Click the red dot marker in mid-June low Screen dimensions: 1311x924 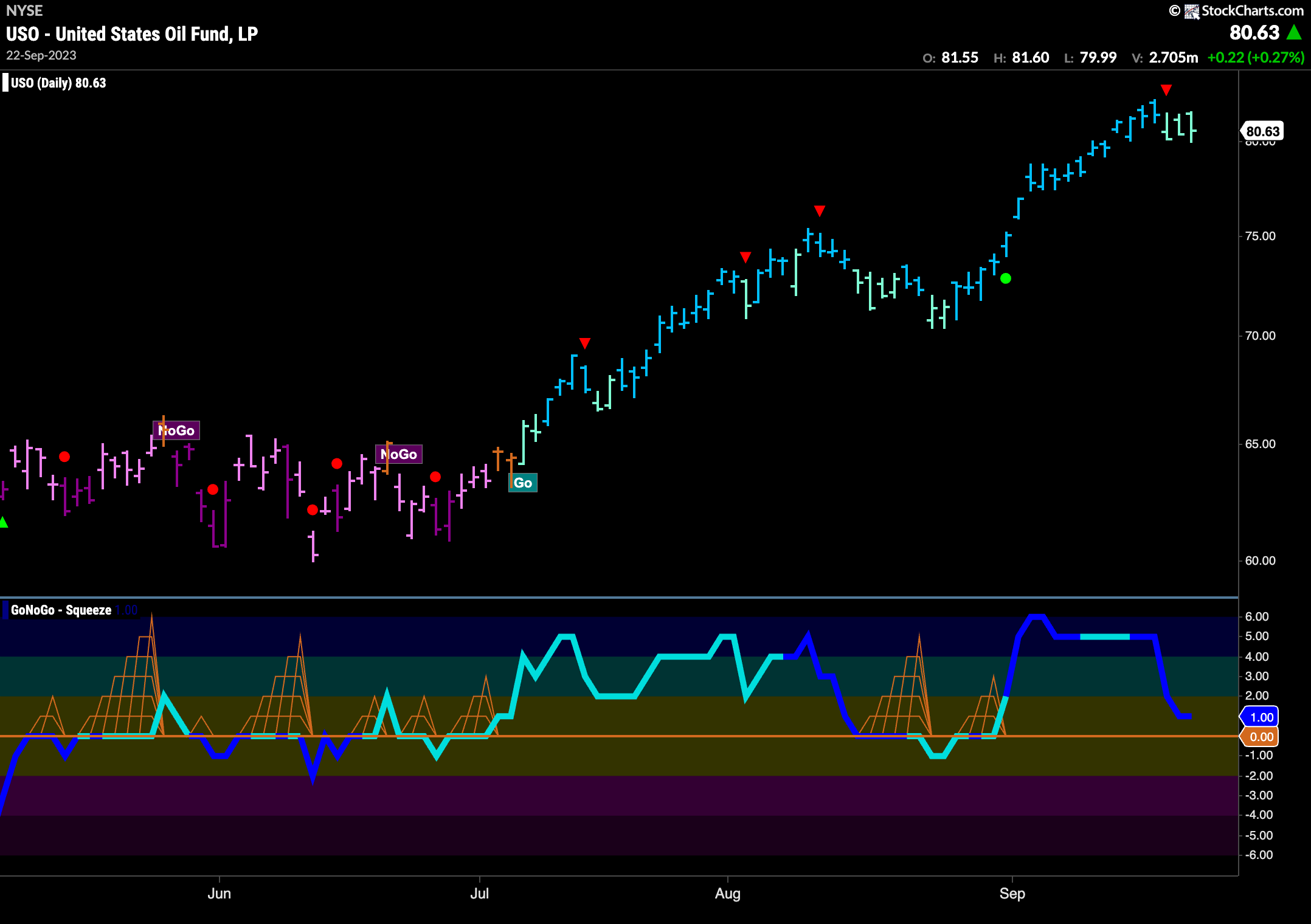click(313, 509)
